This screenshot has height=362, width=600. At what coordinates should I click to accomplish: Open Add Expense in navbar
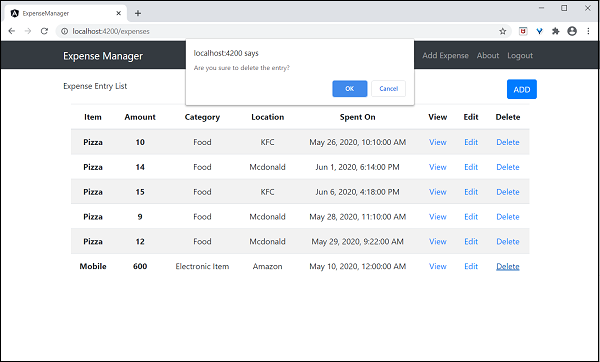click(x=445, y=55)
